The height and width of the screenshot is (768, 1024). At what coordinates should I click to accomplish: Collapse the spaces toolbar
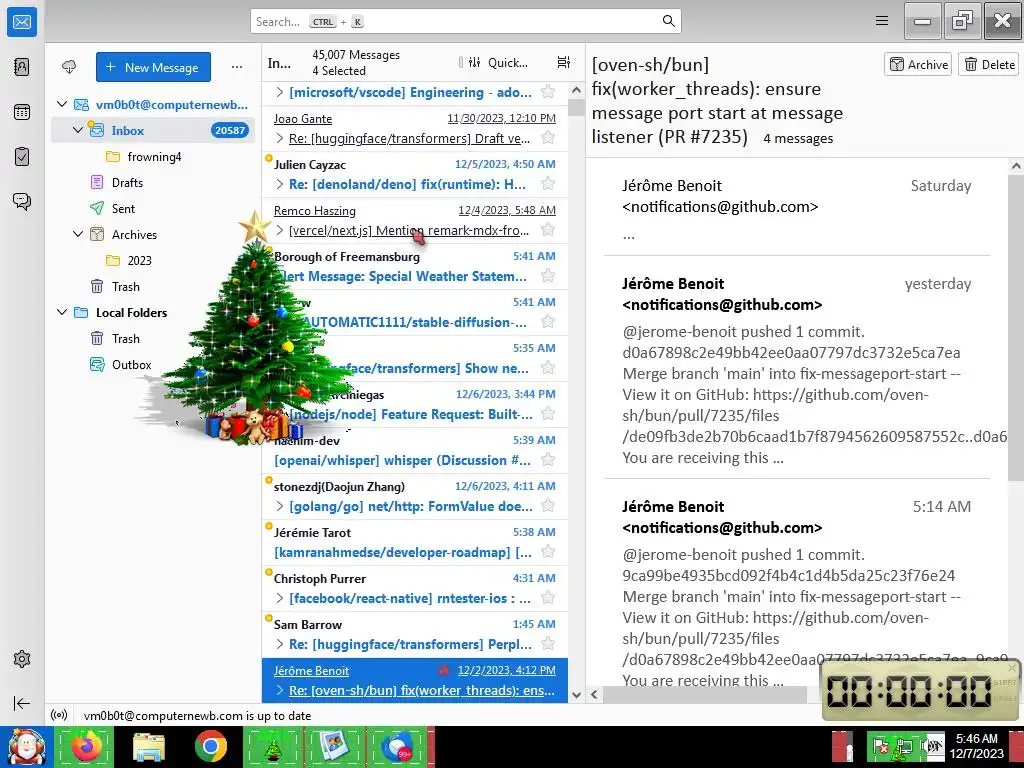[x=22, y=703]
